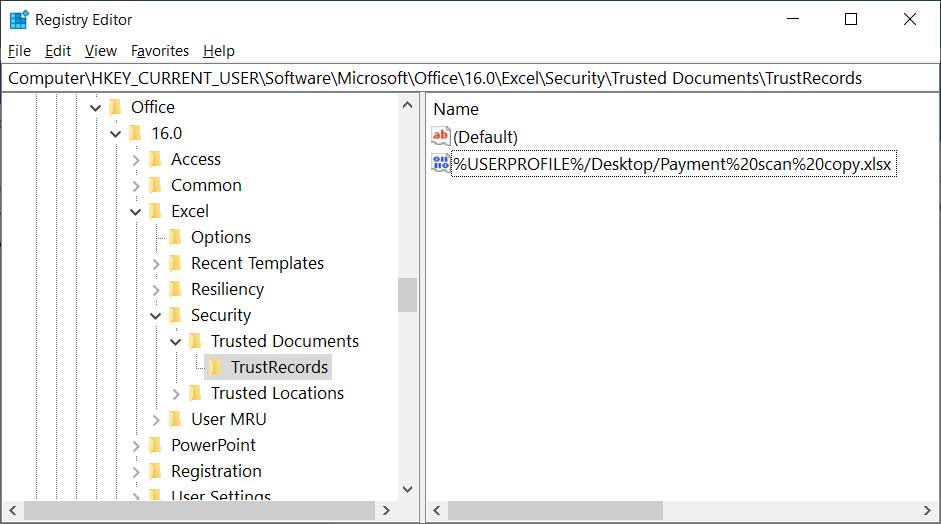
Task: Click the Recent Templates folder icon
Action: [x=175, y=264]
